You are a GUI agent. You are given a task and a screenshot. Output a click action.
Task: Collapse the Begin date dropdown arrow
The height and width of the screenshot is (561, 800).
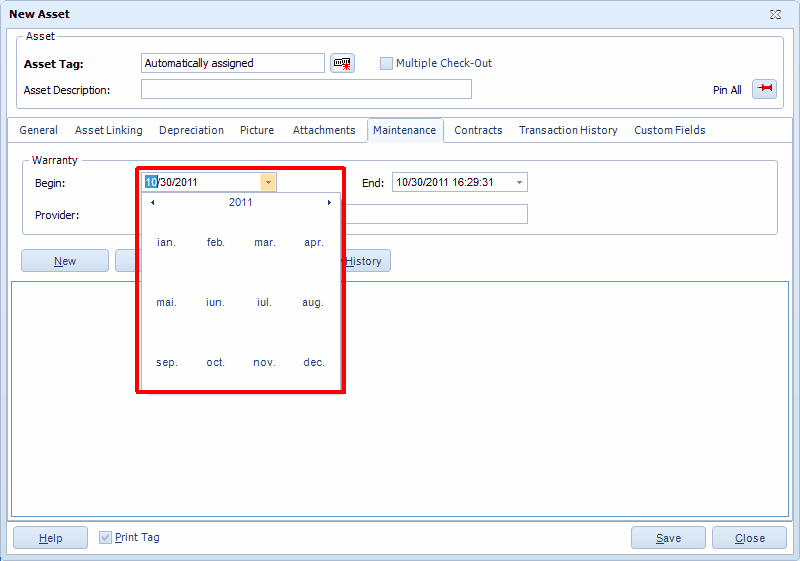[x=268, y=182]
